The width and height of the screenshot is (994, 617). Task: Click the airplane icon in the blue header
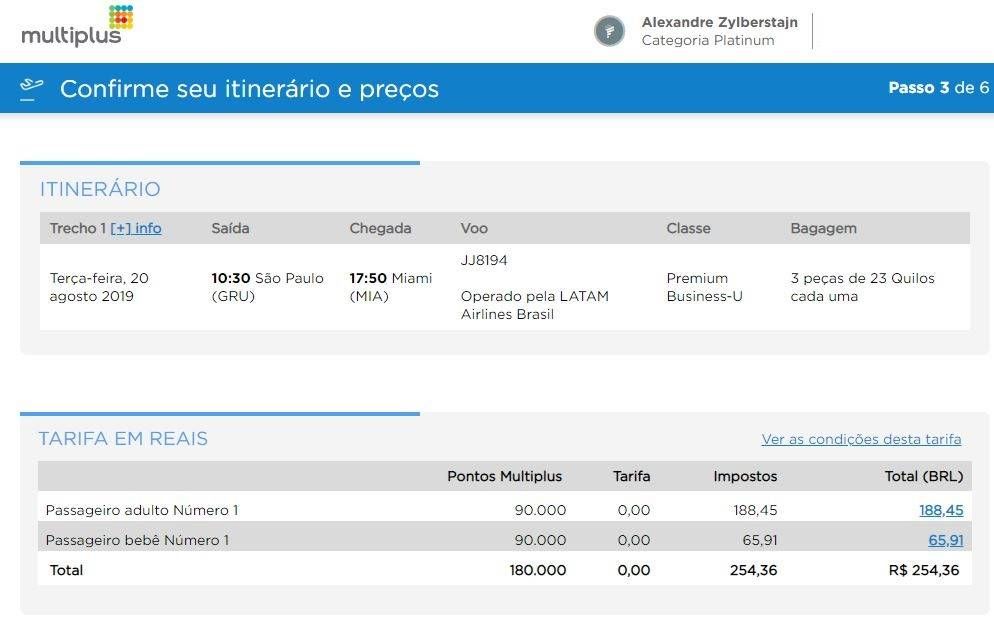[31, 89]
